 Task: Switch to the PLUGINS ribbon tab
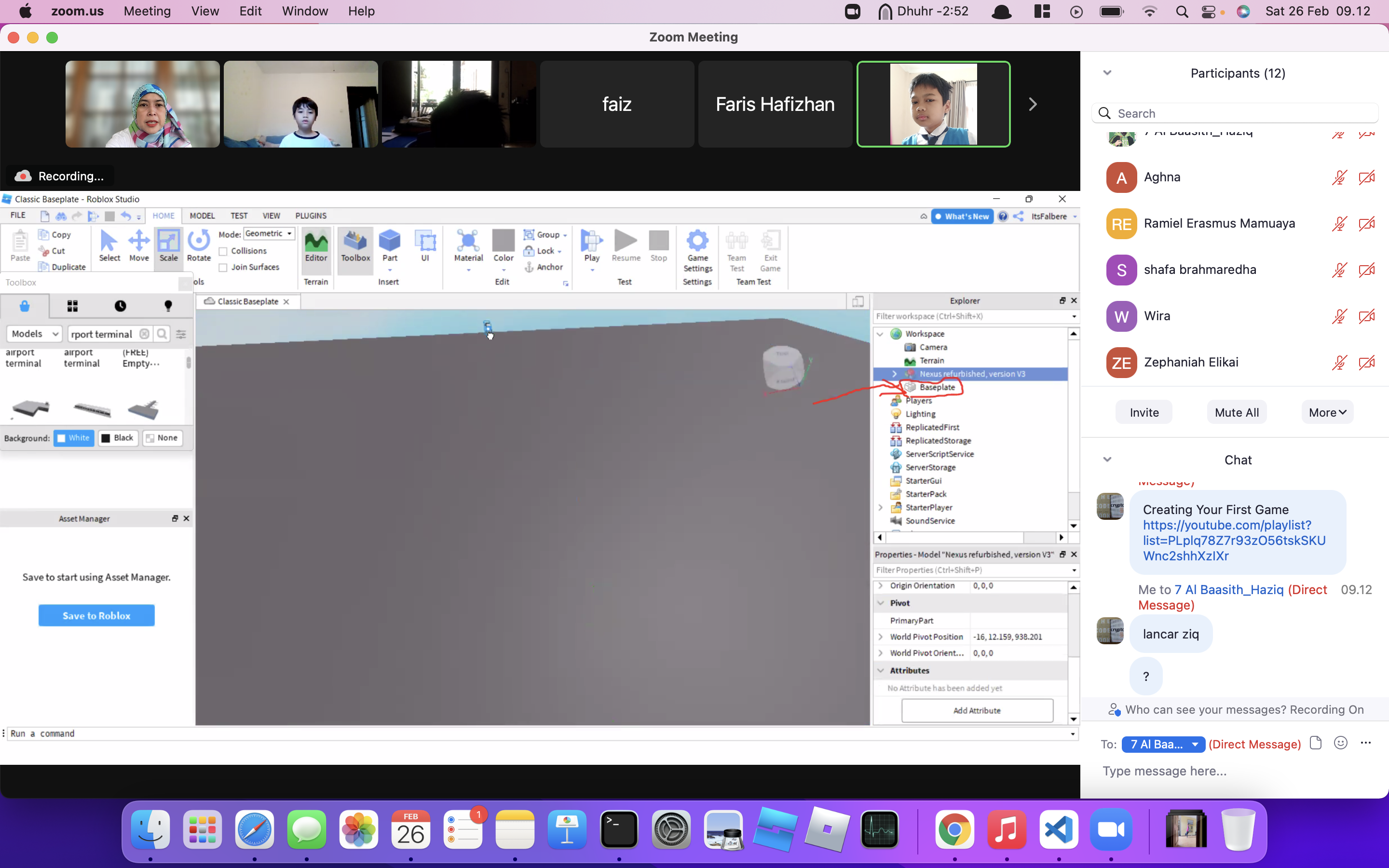coord(311,216)
